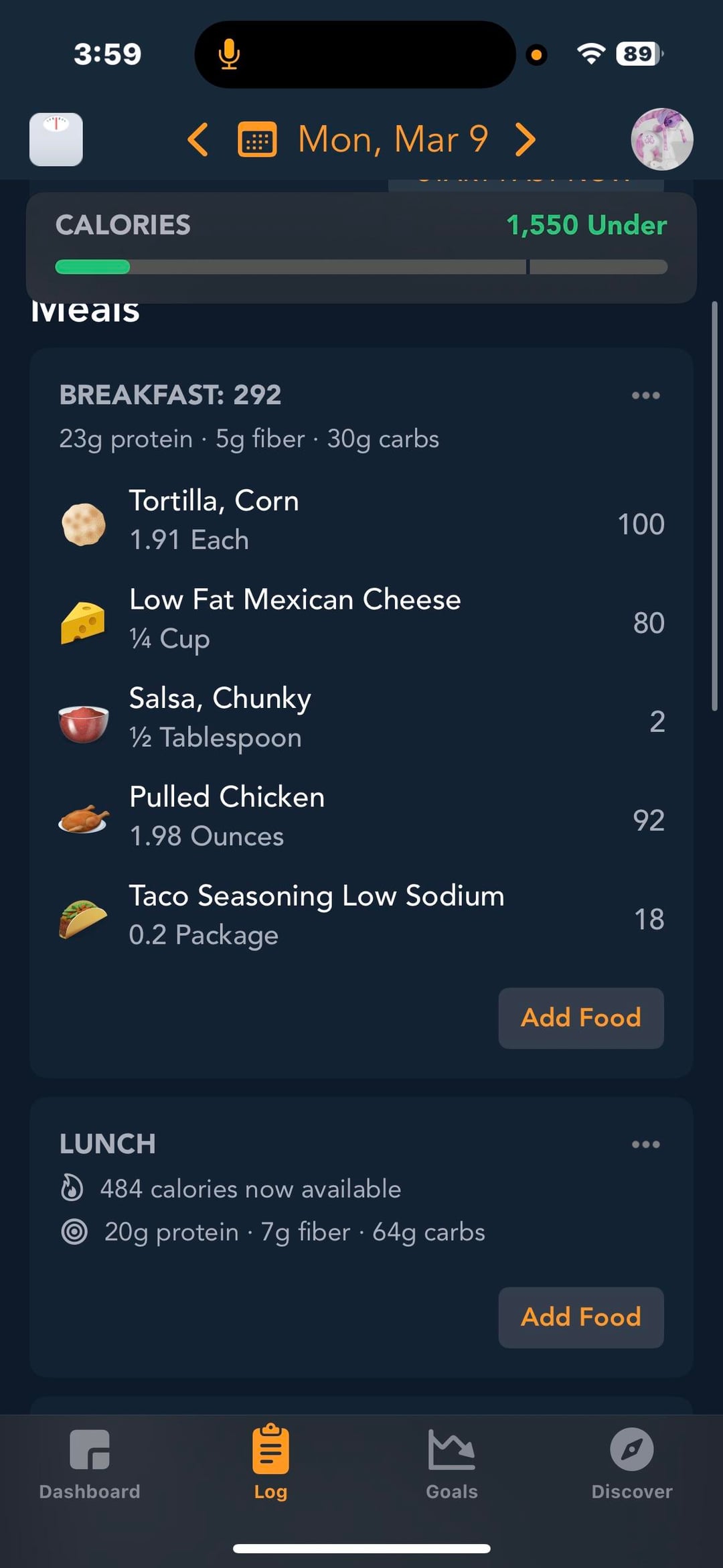
Task: Advance to the next day
Action: tap(526, 139)
